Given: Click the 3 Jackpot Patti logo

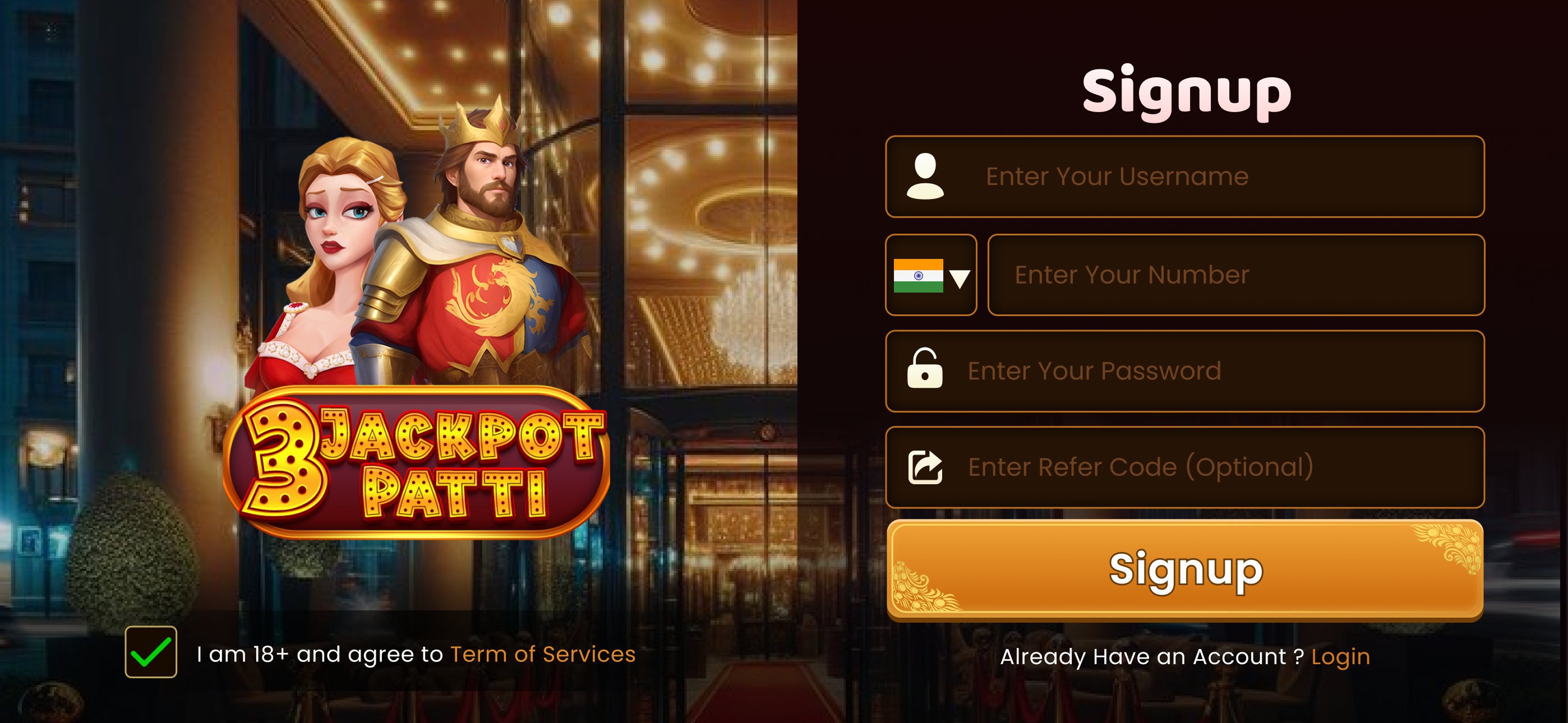Looking at the screenshot, I should click(416, 462).
